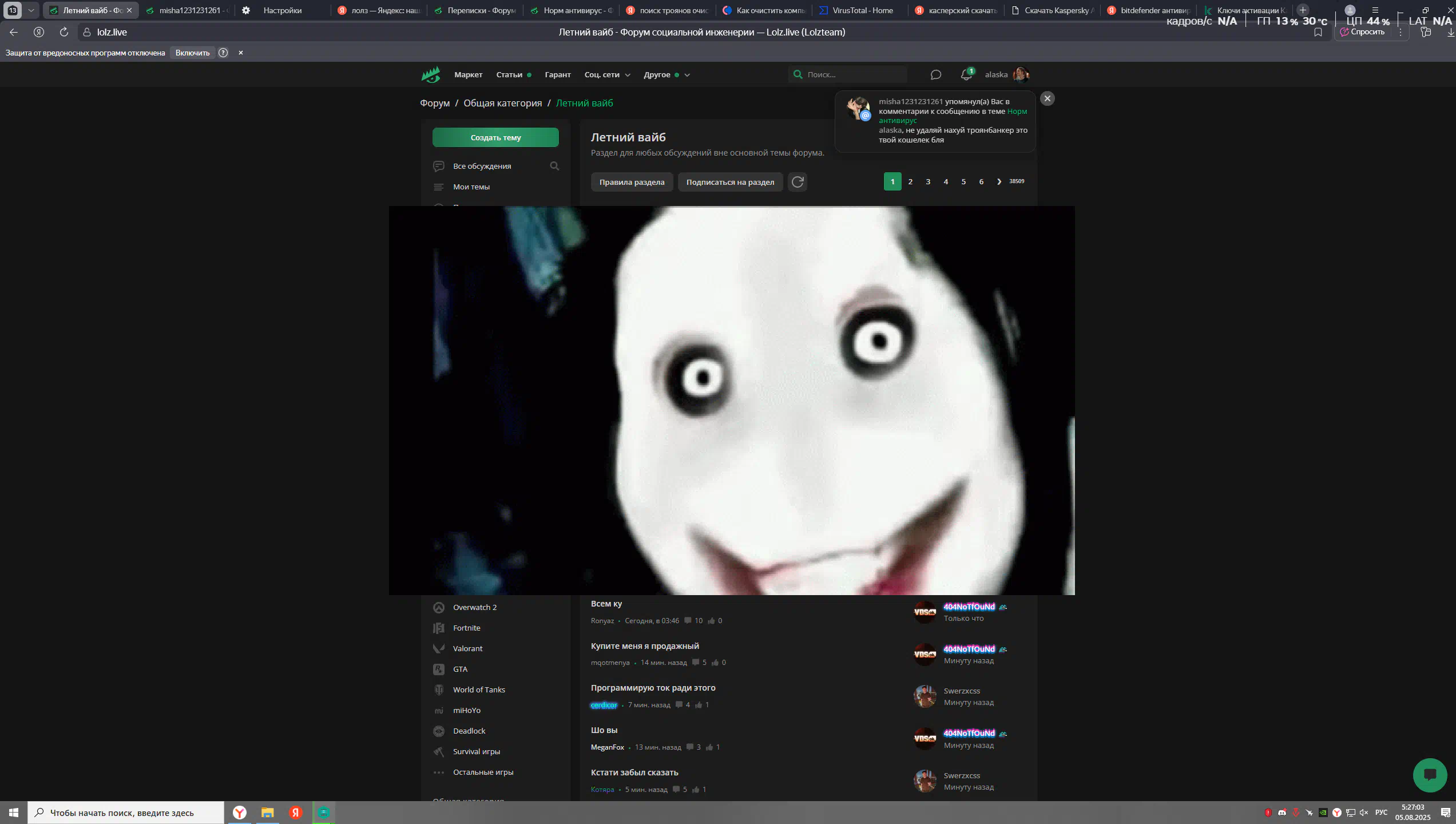Open the Общая категория breadcrumb link
This screenshot has height=824, width=1456.
pos(502,103)
